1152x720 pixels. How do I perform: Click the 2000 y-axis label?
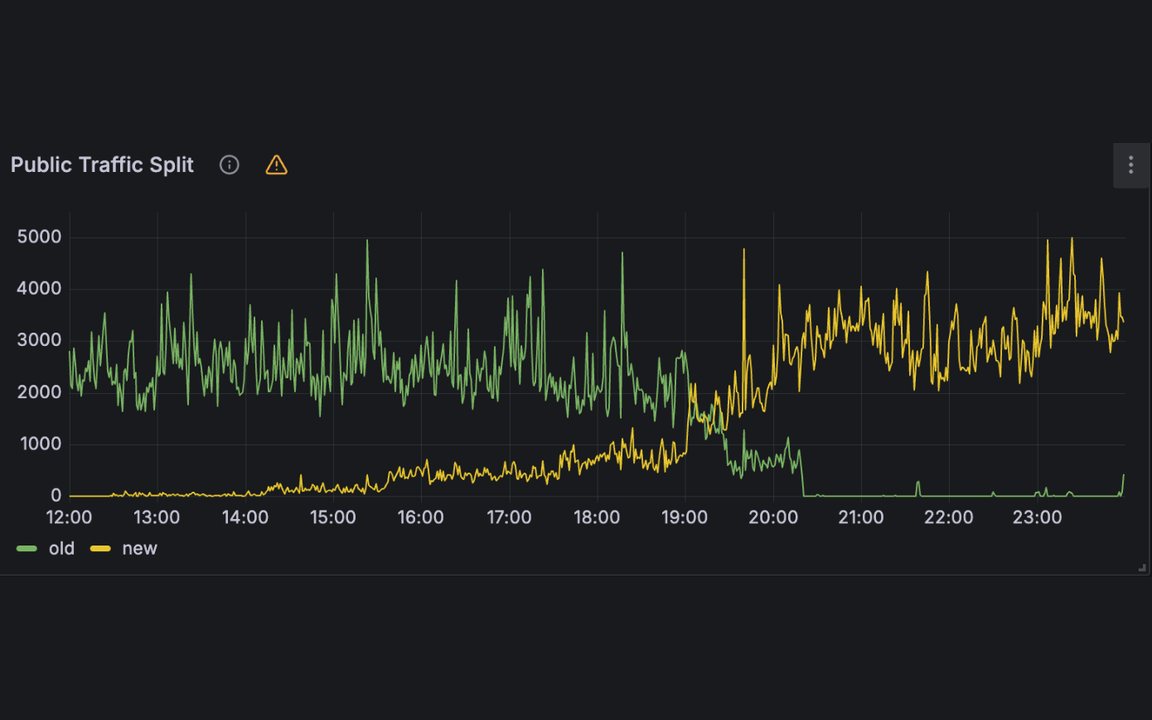(39, 392)
